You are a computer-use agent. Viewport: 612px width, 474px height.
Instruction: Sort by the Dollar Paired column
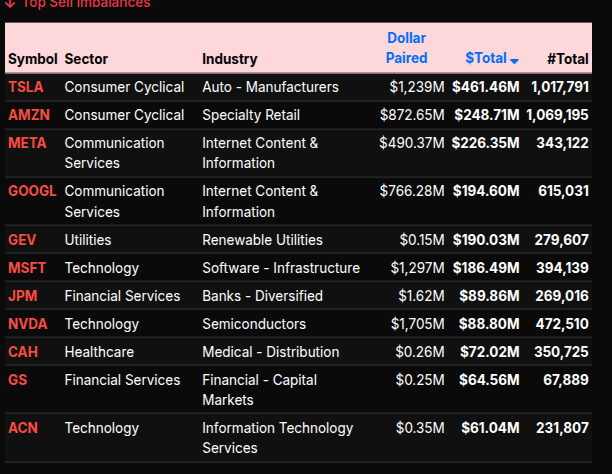point(406,48)
